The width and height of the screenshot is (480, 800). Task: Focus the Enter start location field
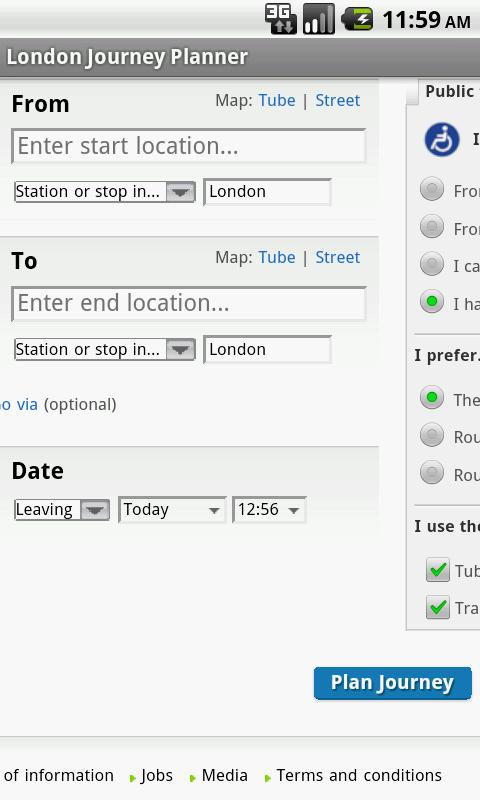(x=188, y=146)
